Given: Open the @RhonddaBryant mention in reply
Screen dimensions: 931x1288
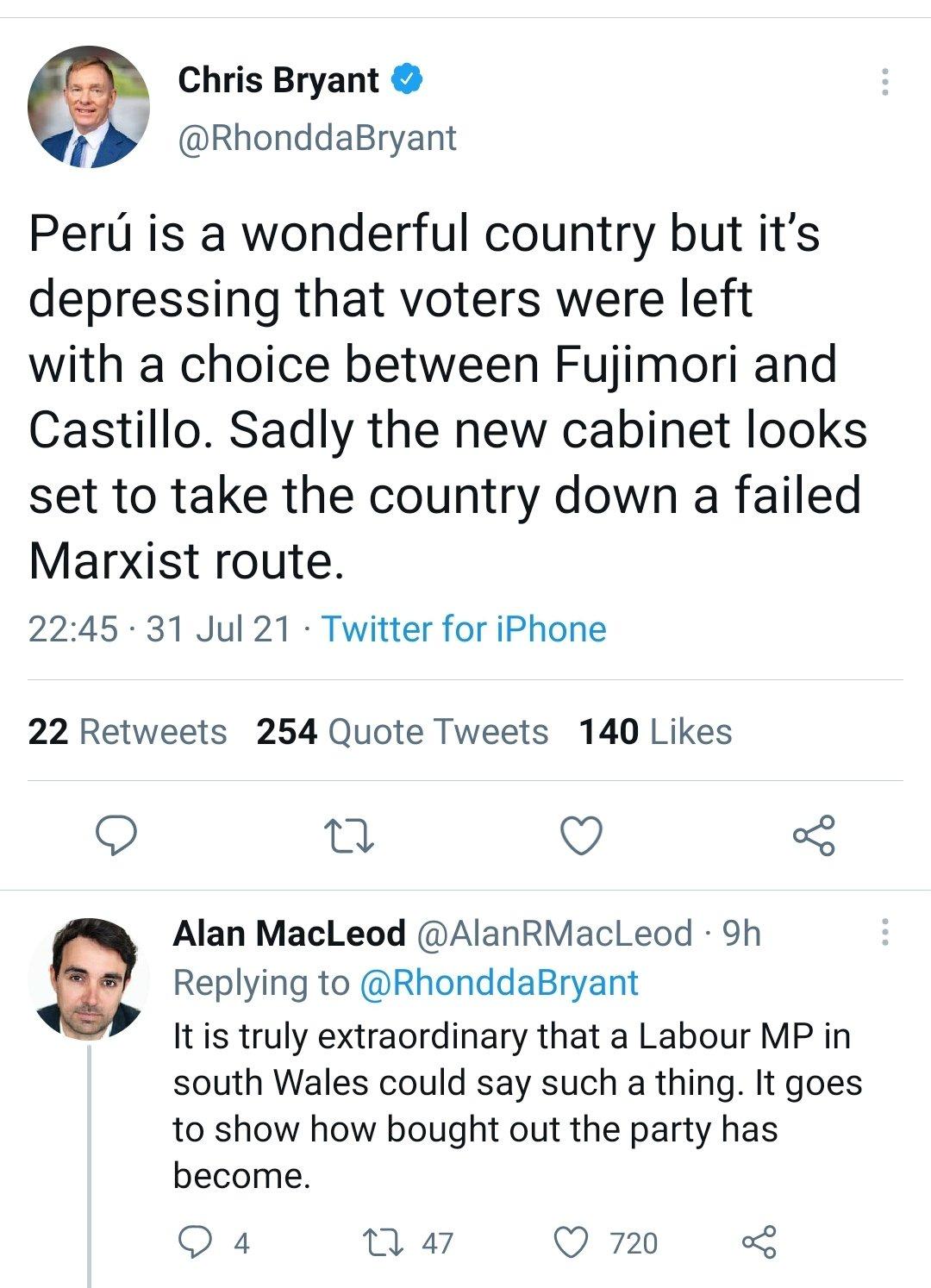Looking at the screenshot, I should click(x=497, y=983).
